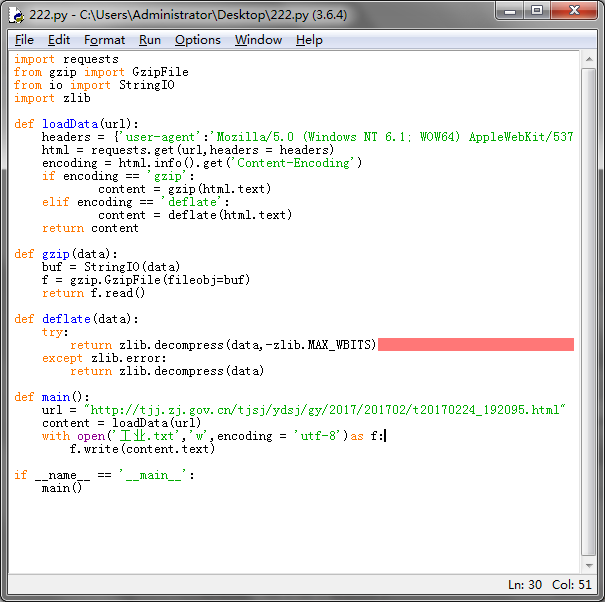The image size is (605, 602).
Task: Open the Help menu
Action: pyautogui.click(x=309, y=40)
